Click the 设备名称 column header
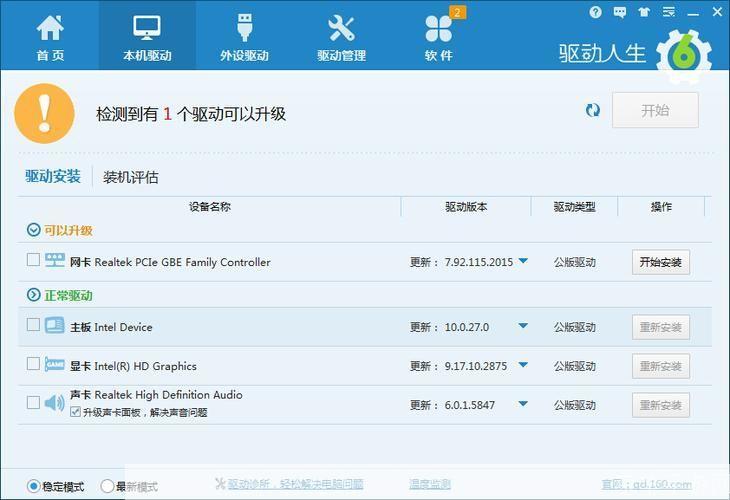 [x=210, y=207]
